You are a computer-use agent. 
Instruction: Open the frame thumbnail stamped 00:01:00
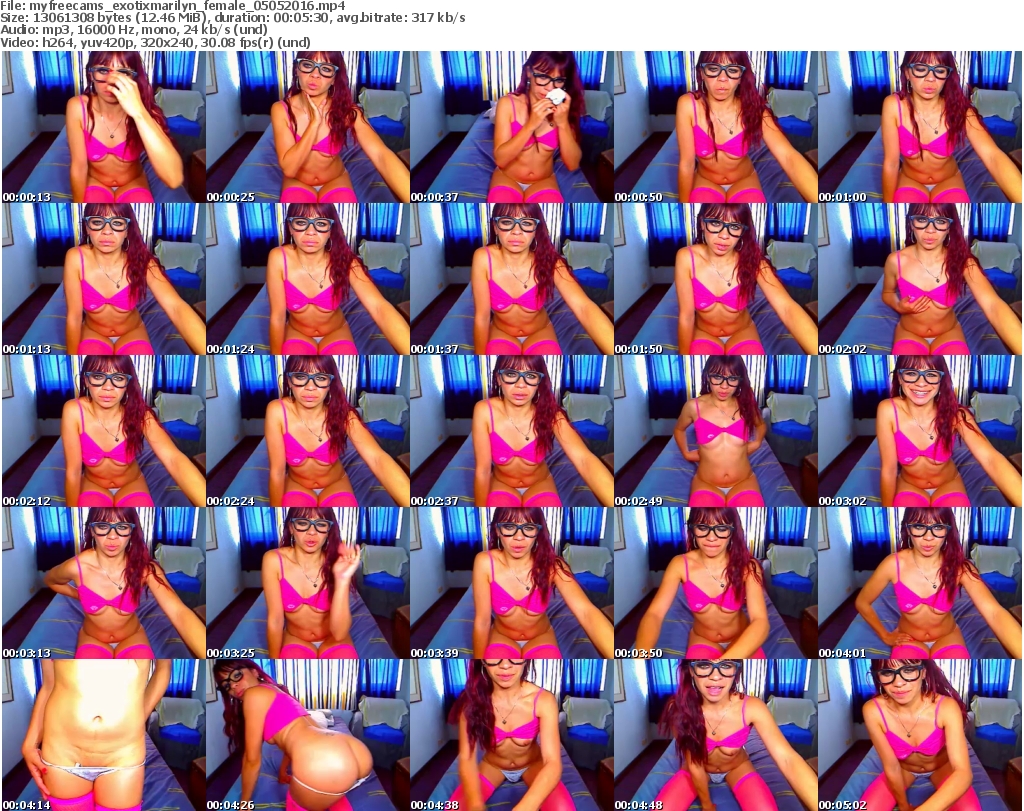[x=920, y=127]
